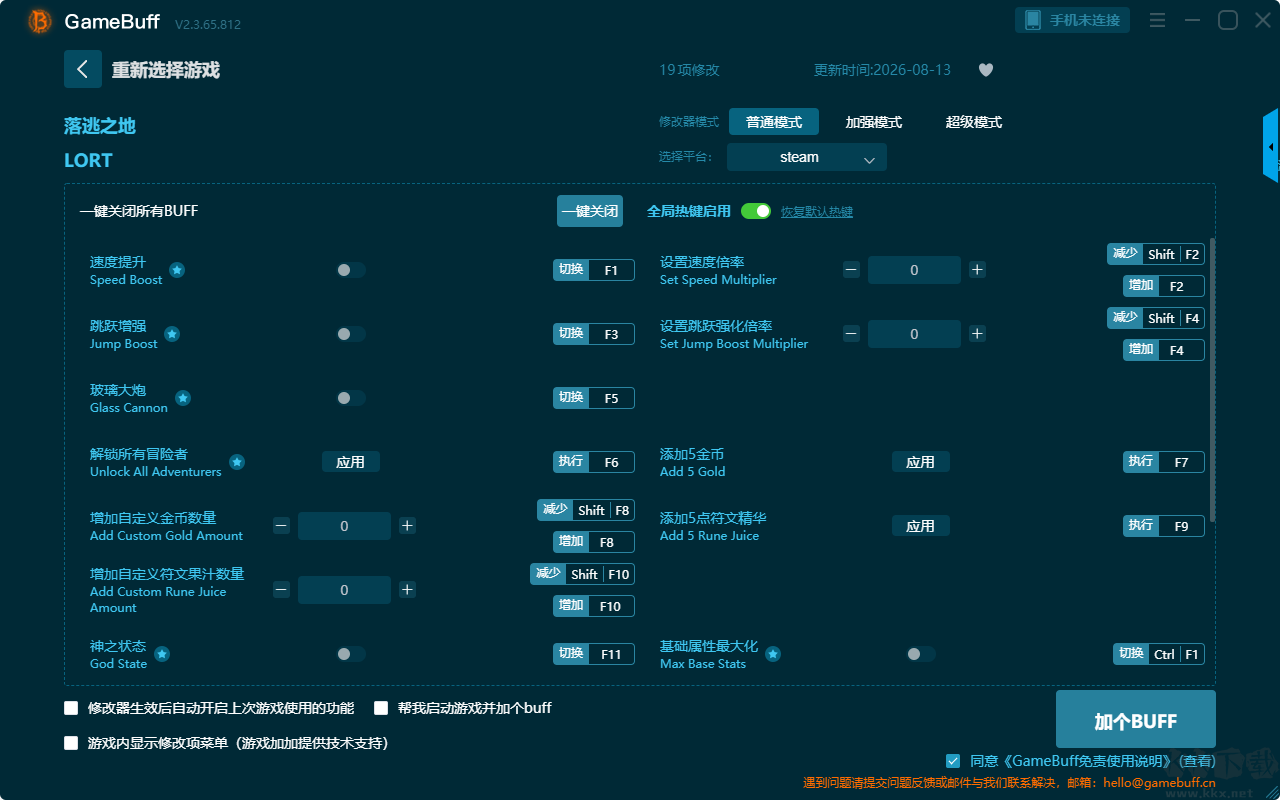Image resolution: width=1280 pixels, height=800 pixels.
Task: Click the Add Custom Gold Amount value field
Action: click(x=344, y=526)
